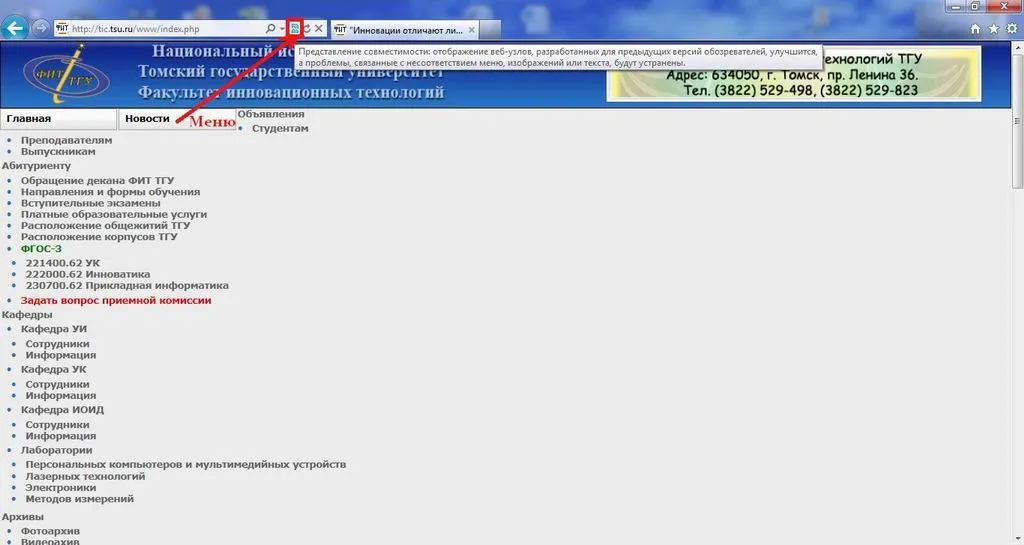Click the ФИТ ТГУ logo in the page header
This screenshot has width=1024, height=545.
coord(67,75)
